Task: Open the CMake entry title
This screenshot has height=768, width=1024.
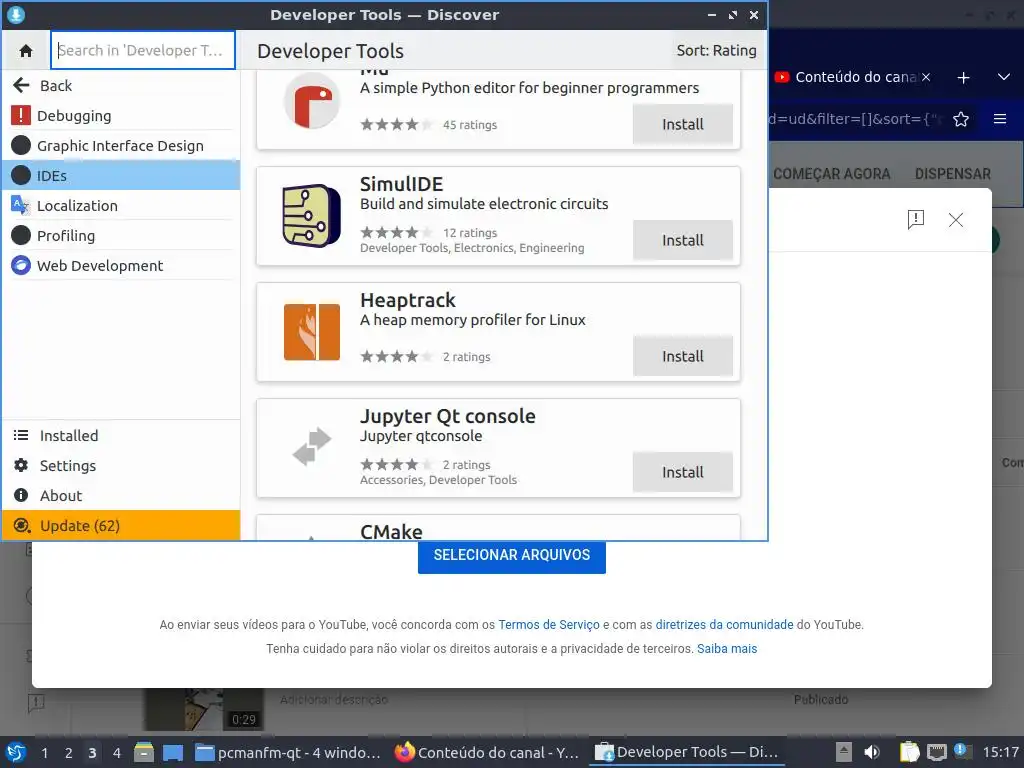Action: [x=391, y=532]
